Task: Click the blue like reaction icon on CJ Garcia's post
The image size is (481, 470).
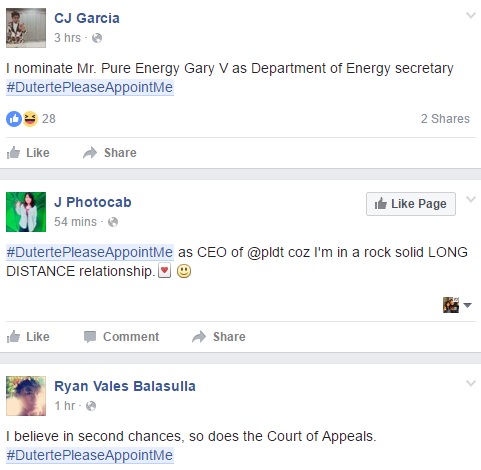Action: [14, 119]
